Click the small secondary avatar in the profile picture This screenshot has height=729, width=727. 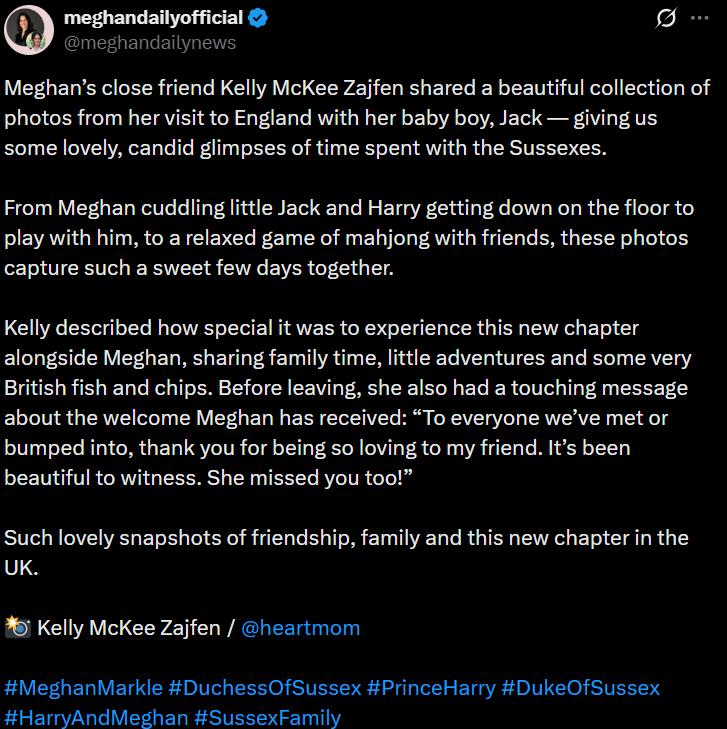[x=36, y=41]
